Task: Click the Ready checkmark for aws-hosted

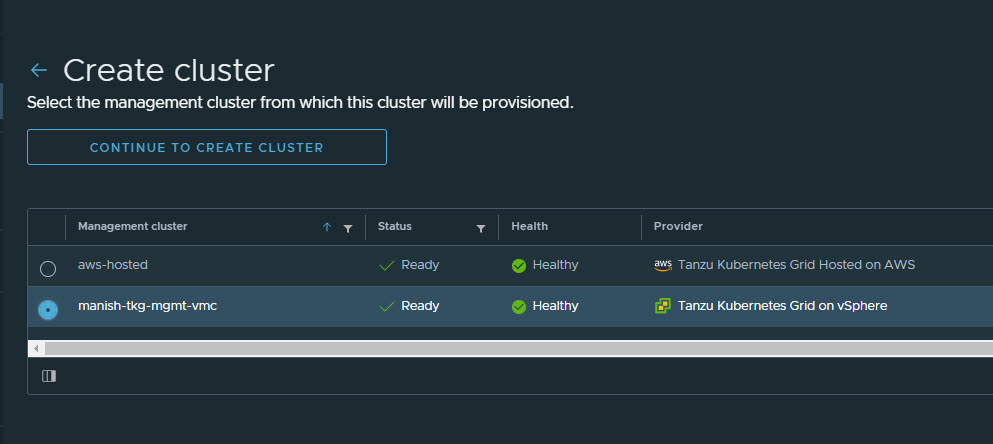Action: click(386, 266)
